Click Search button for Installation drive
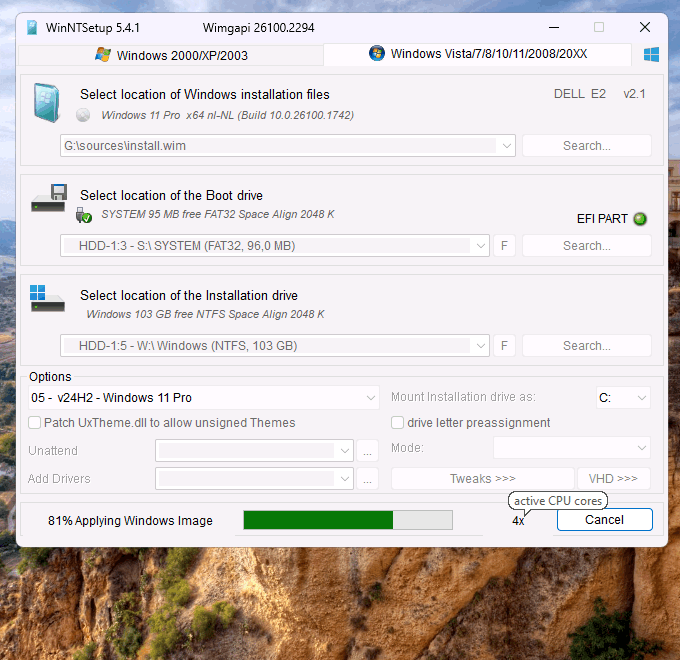Image resolution: width=680 pixels, height=660 pixels. (586, 346)
